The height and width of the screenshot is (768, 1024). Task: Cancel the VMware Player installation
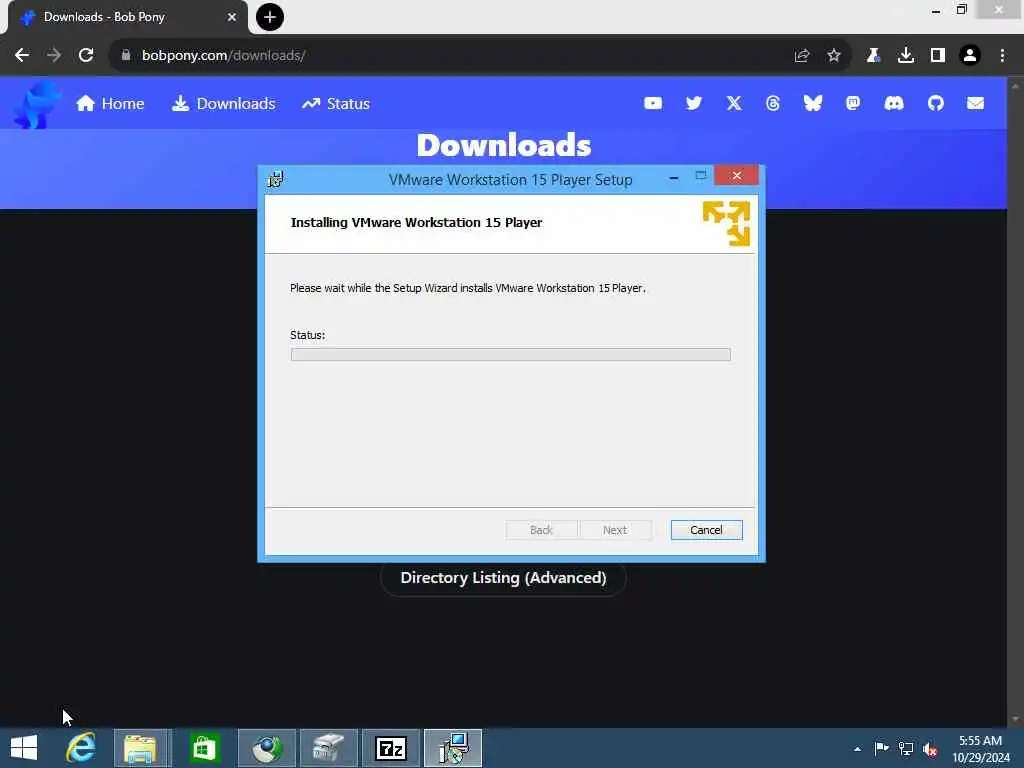click(707, 530)
